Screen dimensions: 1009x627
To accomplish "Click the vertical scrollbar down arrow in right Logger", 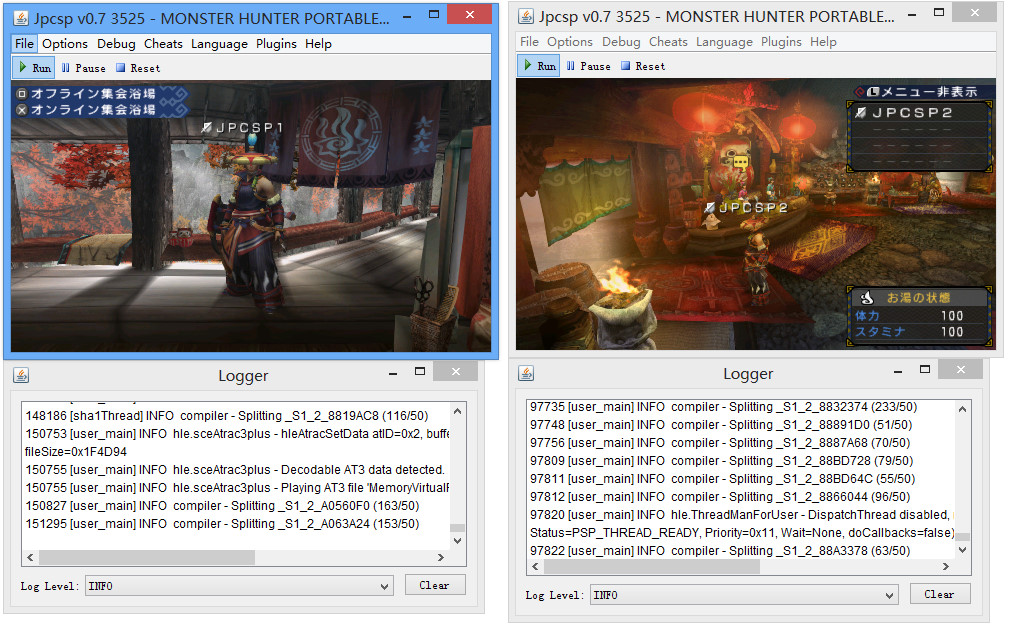I will coord(963,549).
